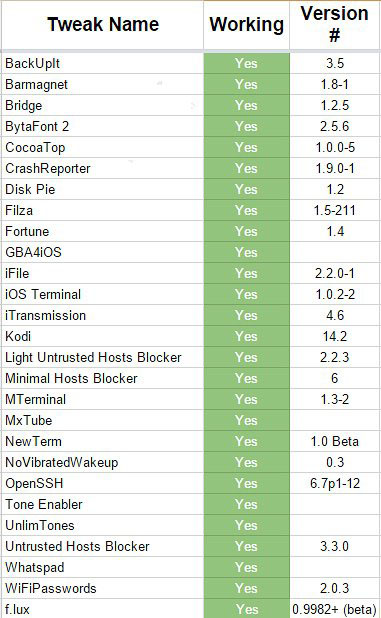Select the CrashReporter name cell
381x618 pixels.
click(102, 168)
